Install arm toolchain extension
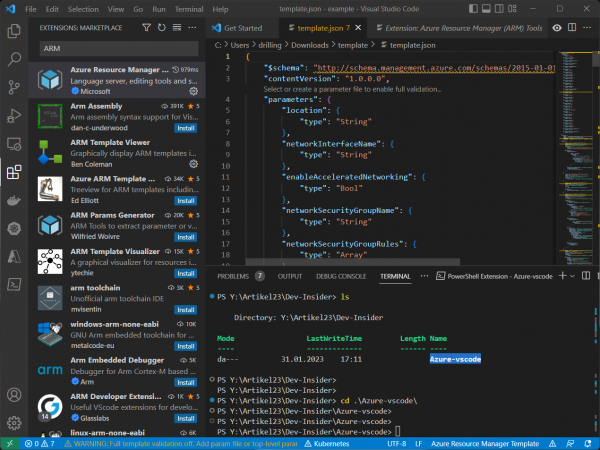 click(186, 310)
